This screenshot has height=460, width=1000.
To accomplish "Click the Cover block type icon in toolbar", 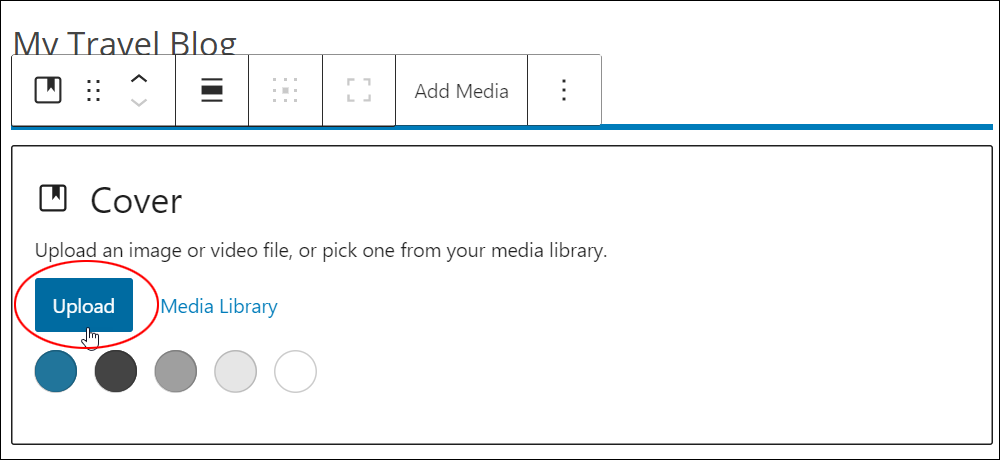I will point(48,90).
